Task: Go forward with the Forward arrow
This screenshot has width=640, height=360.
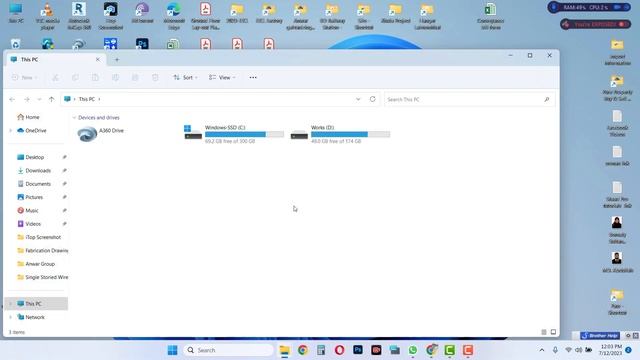Action: (27, 99)
